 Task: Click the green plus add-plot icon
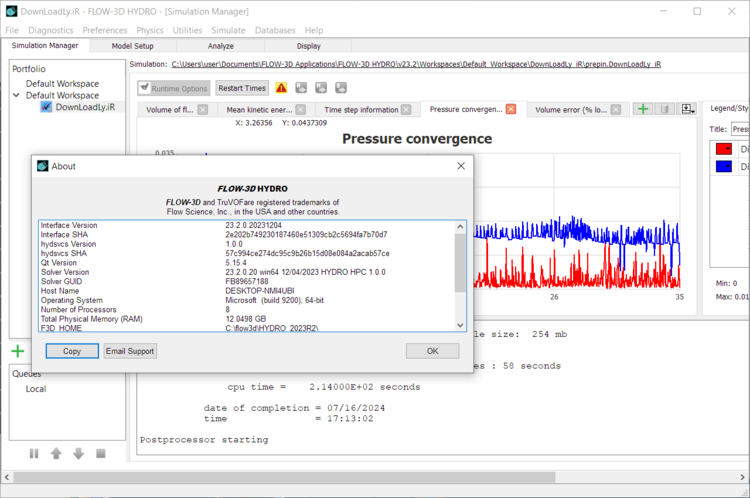643,109
